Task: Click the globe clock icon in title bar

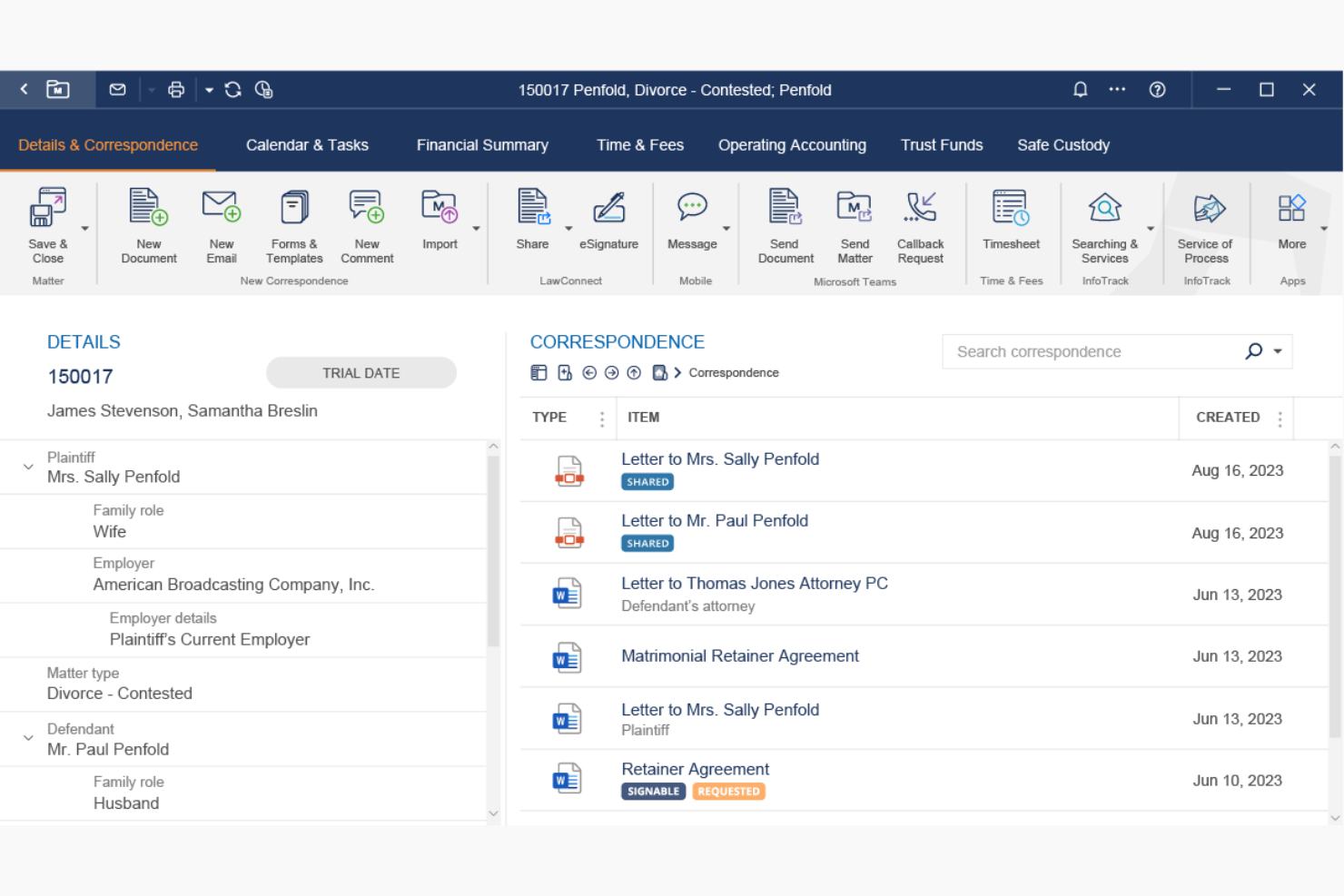Action: point(263,89)
